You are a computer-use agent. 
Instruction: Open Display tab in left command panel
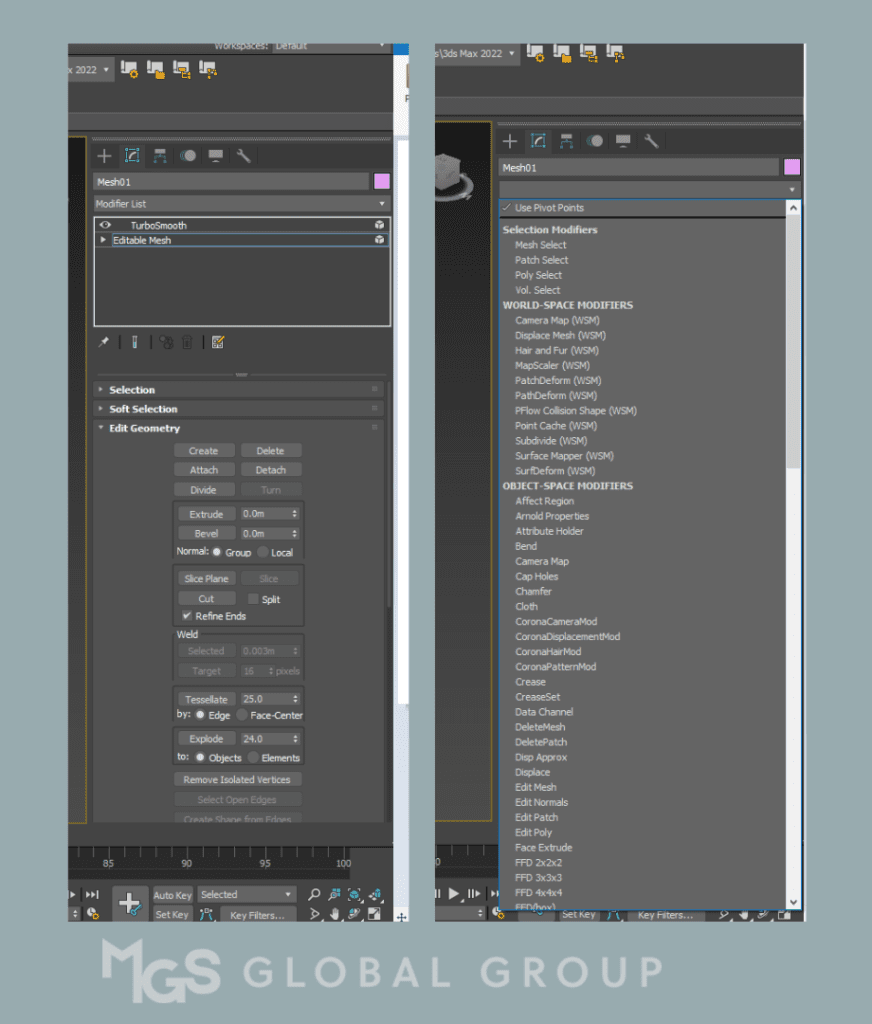[x=215, y=156]
